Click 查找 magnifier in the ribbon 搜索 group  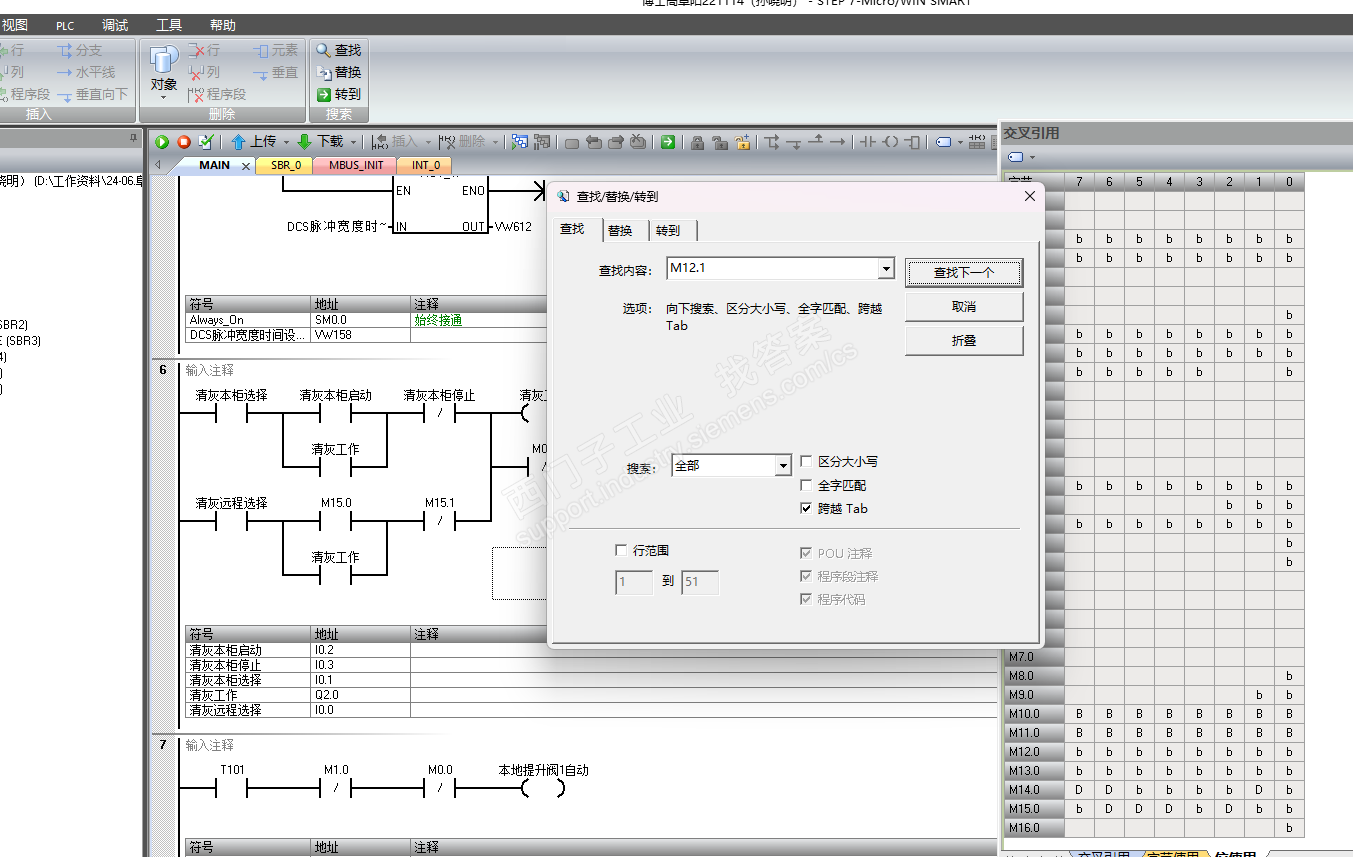coord(338,50)
